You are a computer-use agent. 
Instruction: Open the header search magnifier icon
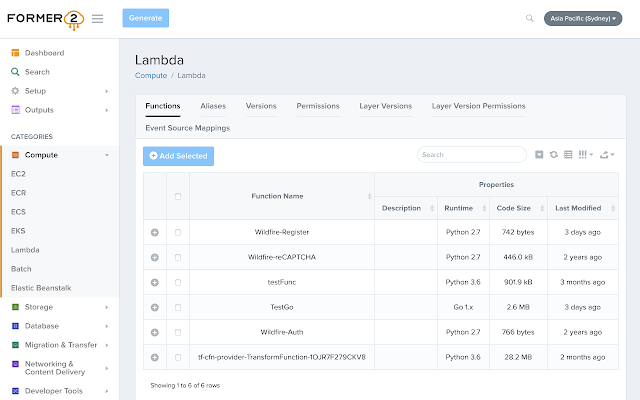click(529, 18)
